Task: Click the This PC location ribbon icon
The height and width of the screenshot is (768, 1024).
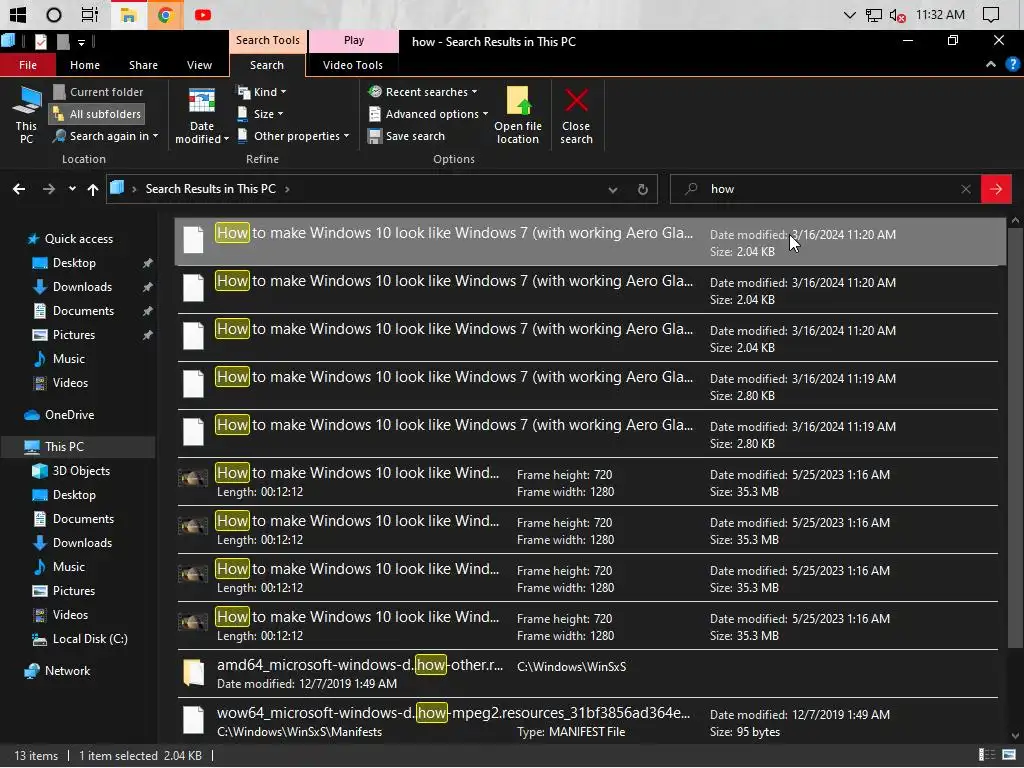Action: click(27, 114)
